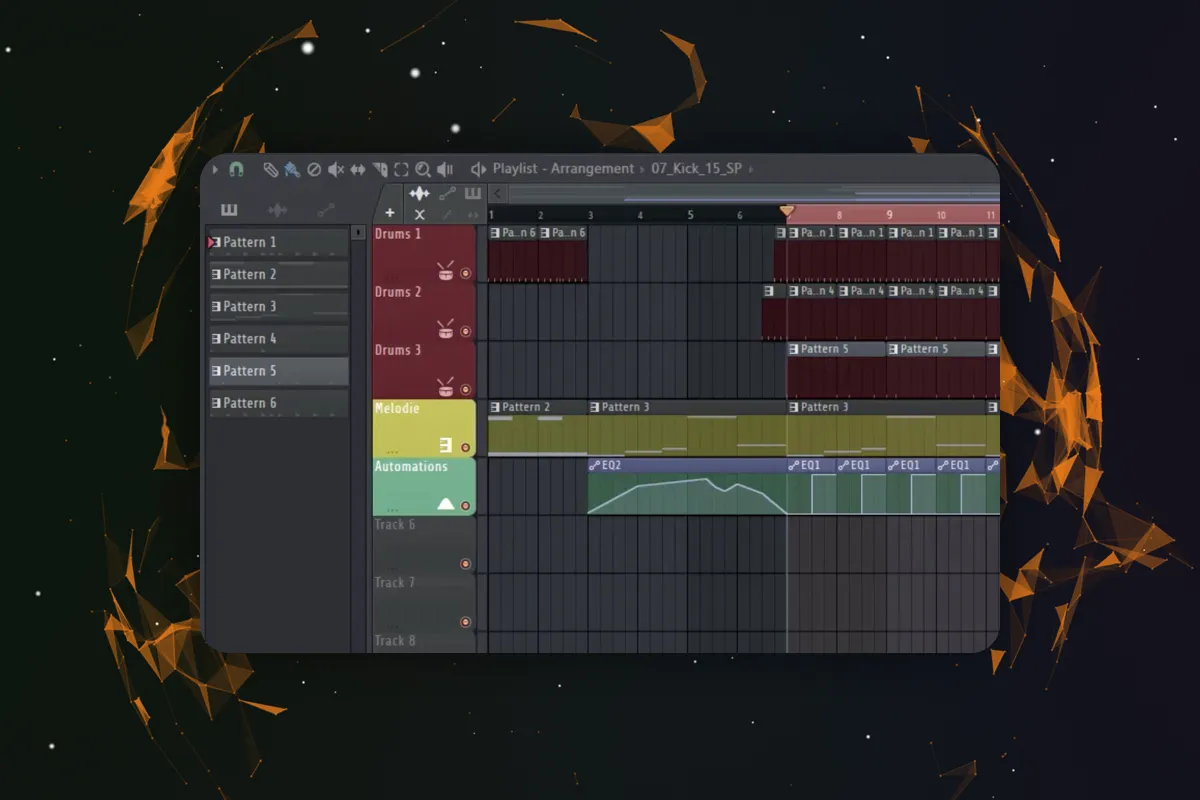Select the Delete tool
This screenshot has height=800, width=1200.
(x=314, y=169)
